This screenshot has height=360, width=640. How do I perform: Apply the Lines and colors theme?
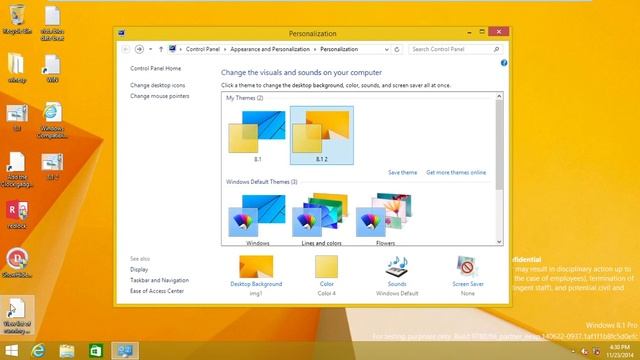click(321, 220)
